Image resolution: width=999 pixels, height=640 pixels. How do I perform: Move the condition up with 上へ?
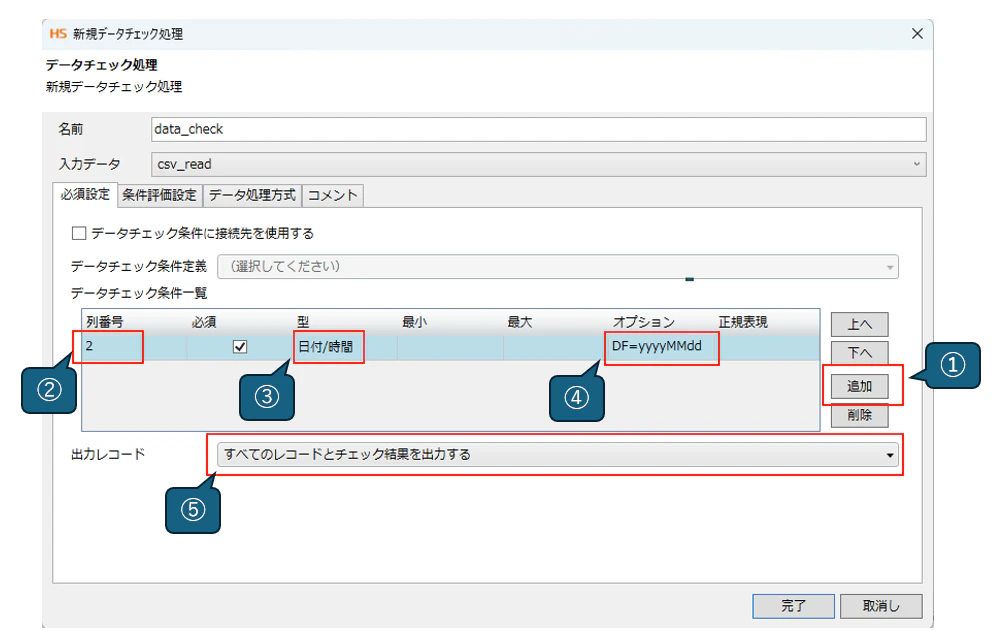pos(859,324)
